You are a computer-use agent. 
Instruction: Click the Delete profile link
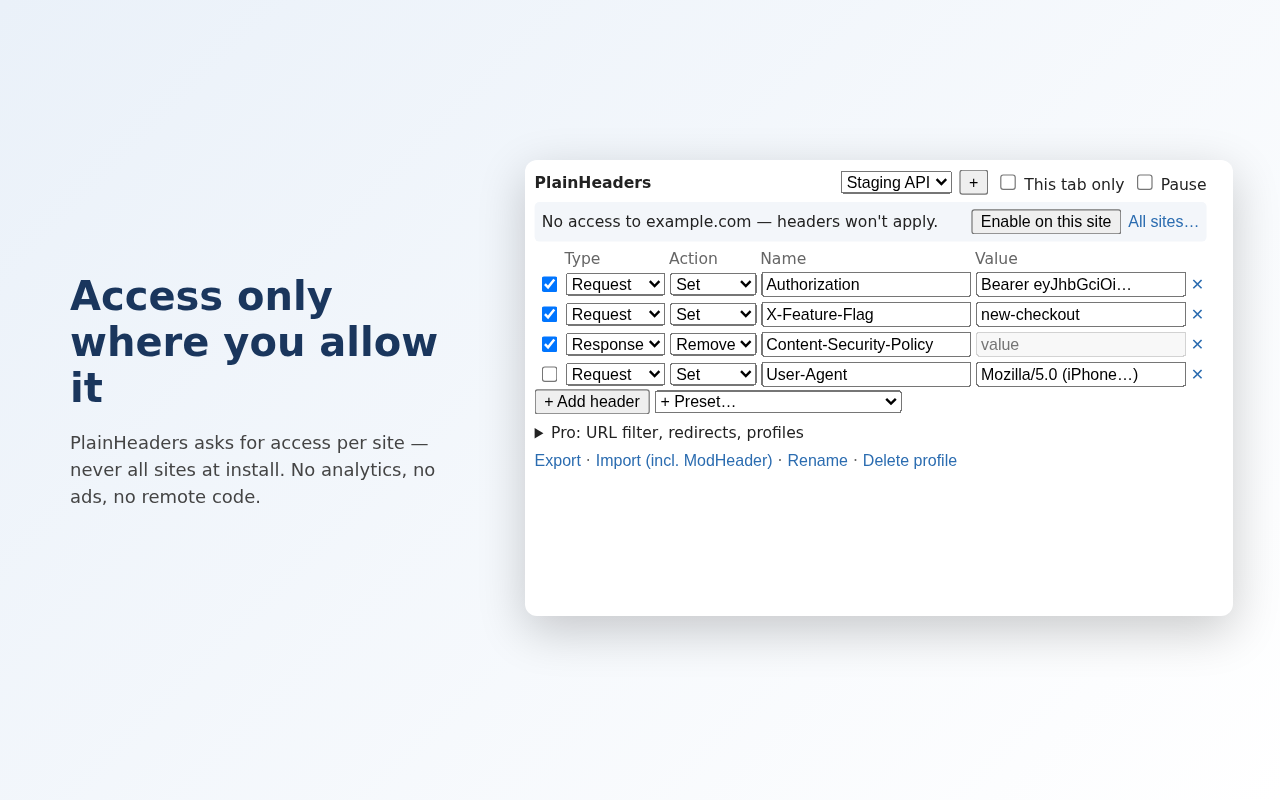coord(910,461)
